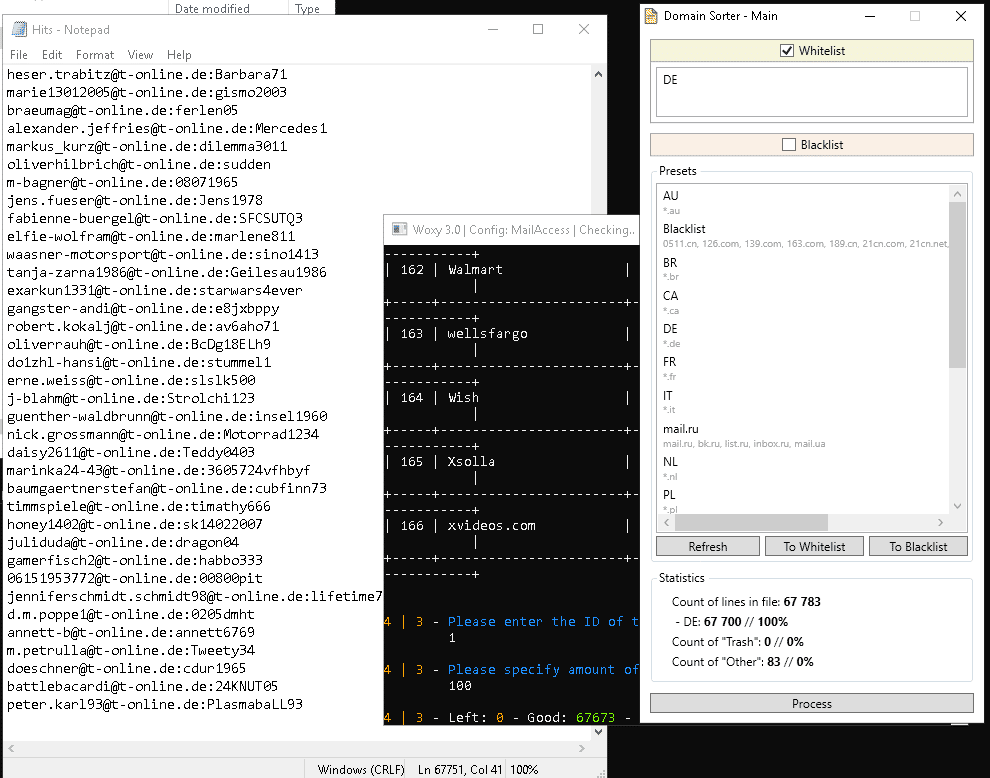Open the Edit menu in Notepad
The height and width of the screenshot is (778, 990).
coord(52,55)
